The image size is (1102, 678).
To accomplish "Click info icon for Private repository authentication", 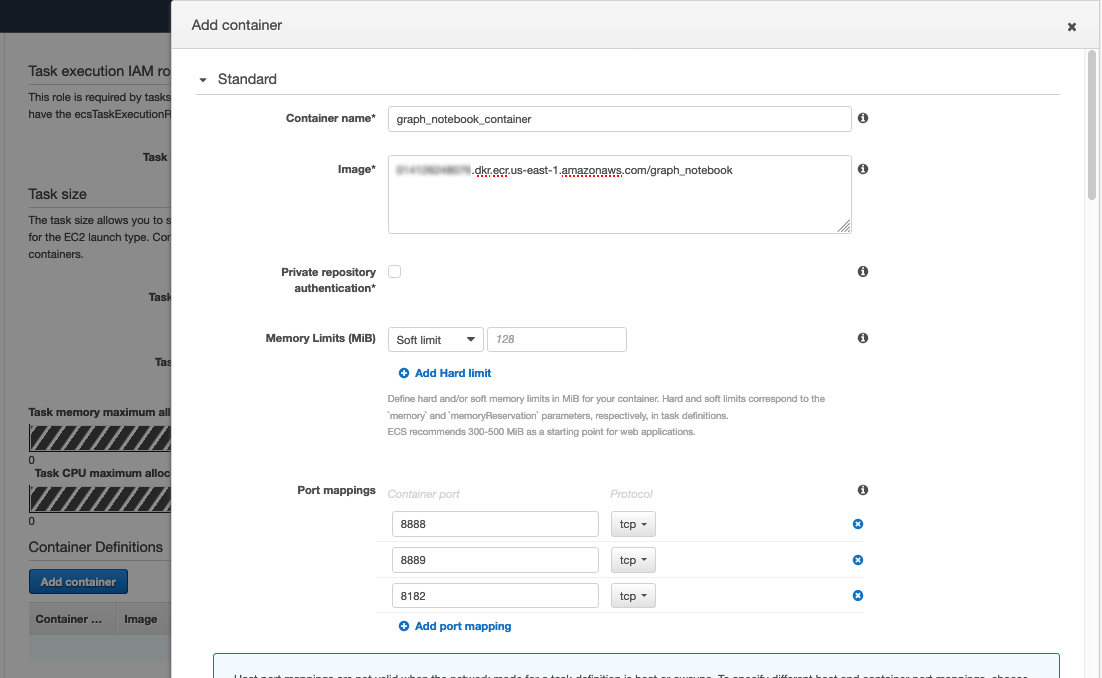I will (863, 272).
